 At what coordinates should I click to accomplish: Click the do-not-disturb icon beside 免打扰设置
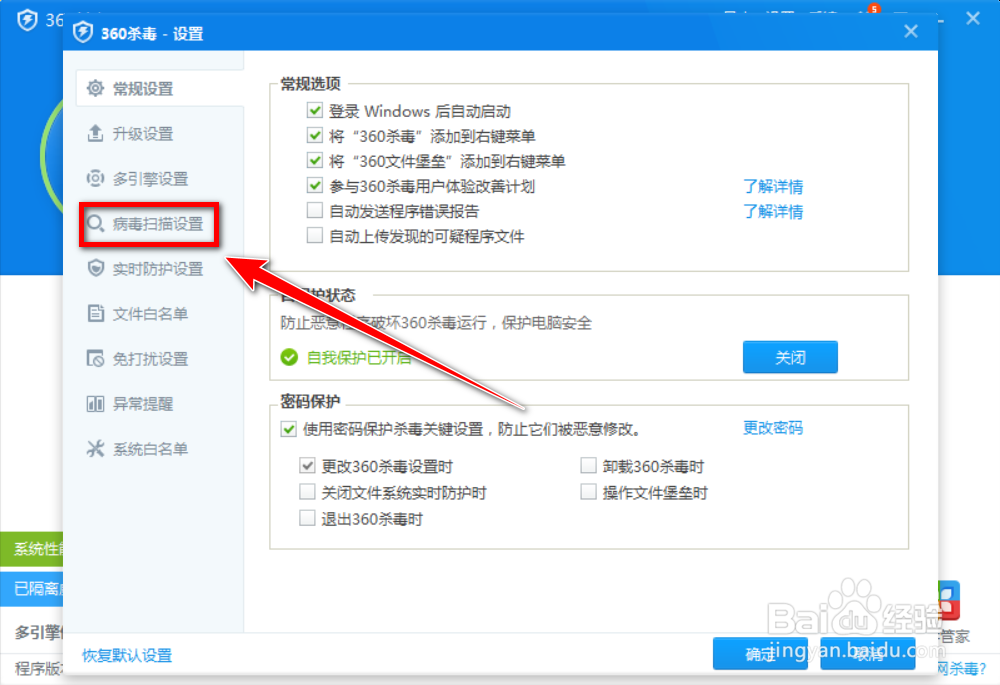pyautogui.click(x=96, y=358)
